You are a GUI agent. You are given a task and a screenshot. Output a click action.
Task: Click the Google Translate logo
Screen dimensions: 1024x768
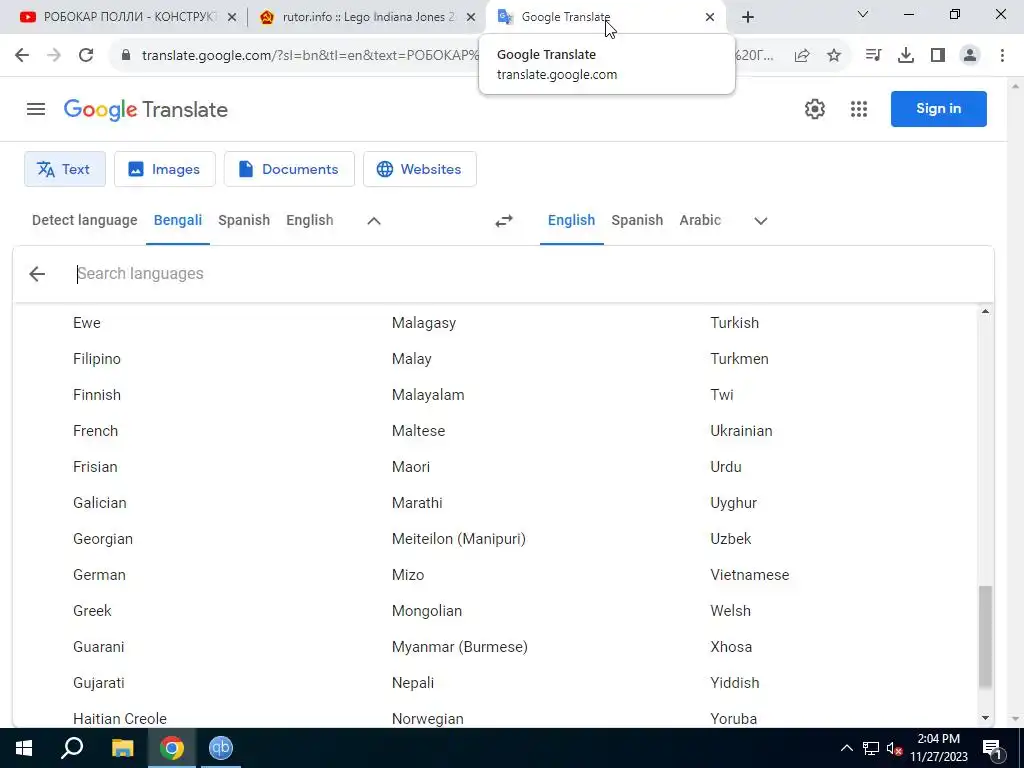[x=146, y=109]
